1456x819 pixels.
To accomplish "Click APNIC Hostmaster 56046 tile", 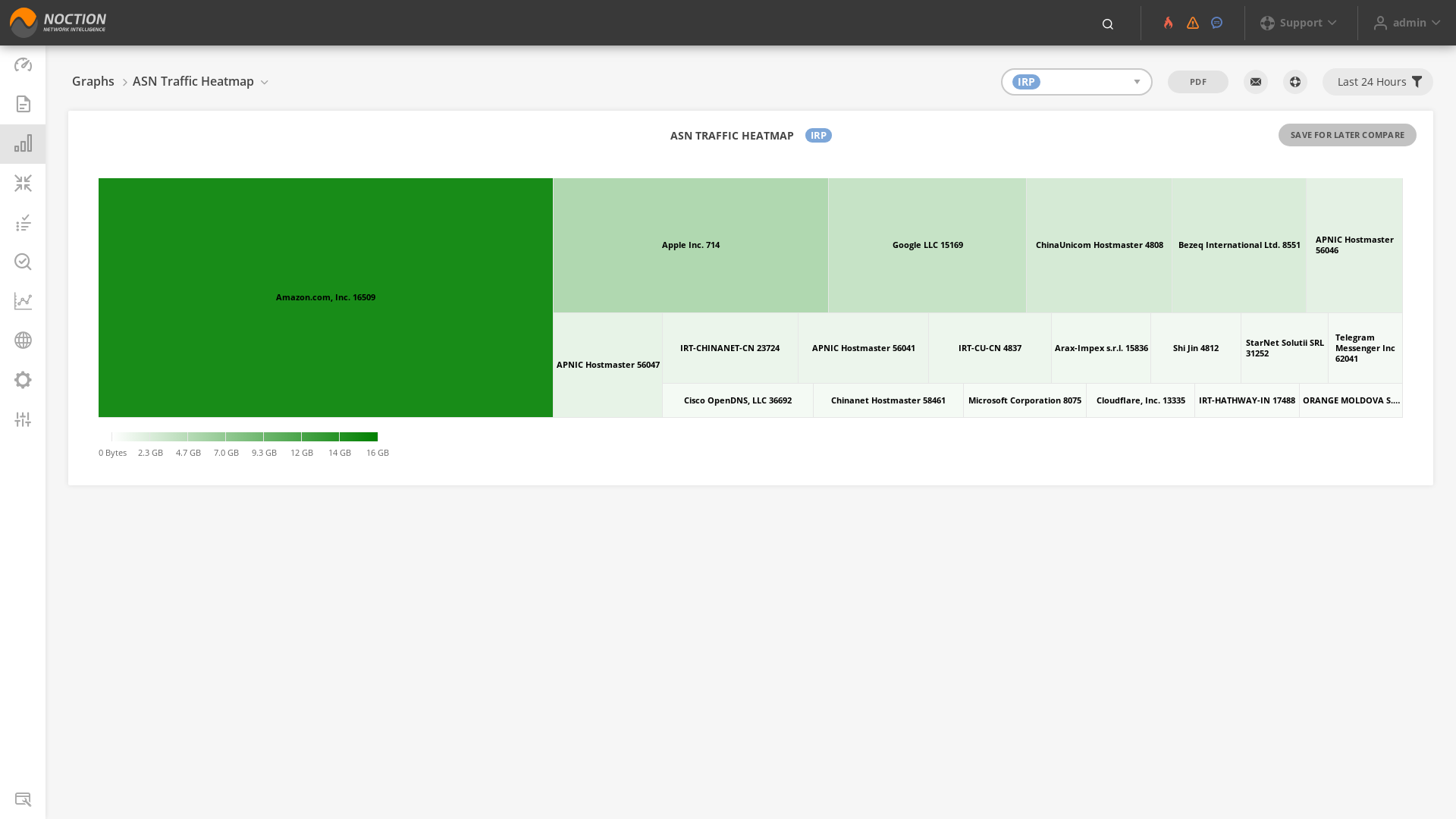I will click(1354, 245).
